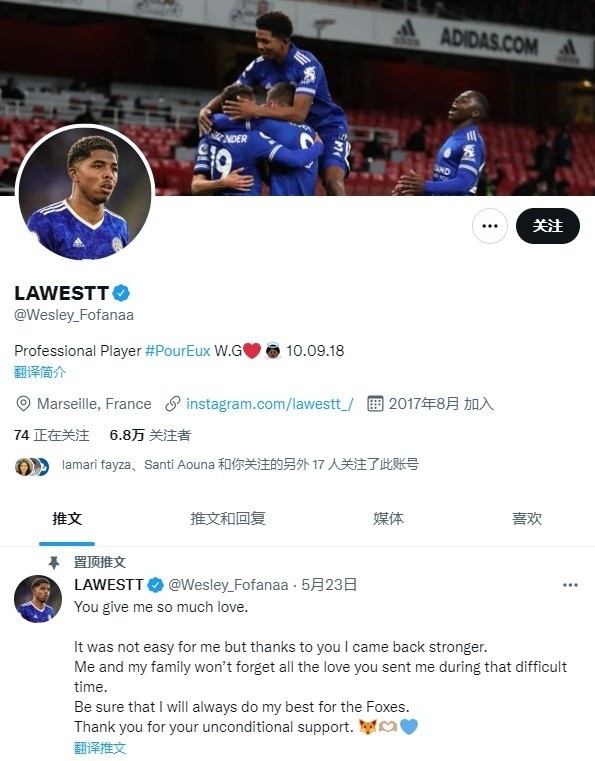This screenshot has height=761, width=595.
Task: Click the verified badge in the pinned tweet
Action: point(155,585)
